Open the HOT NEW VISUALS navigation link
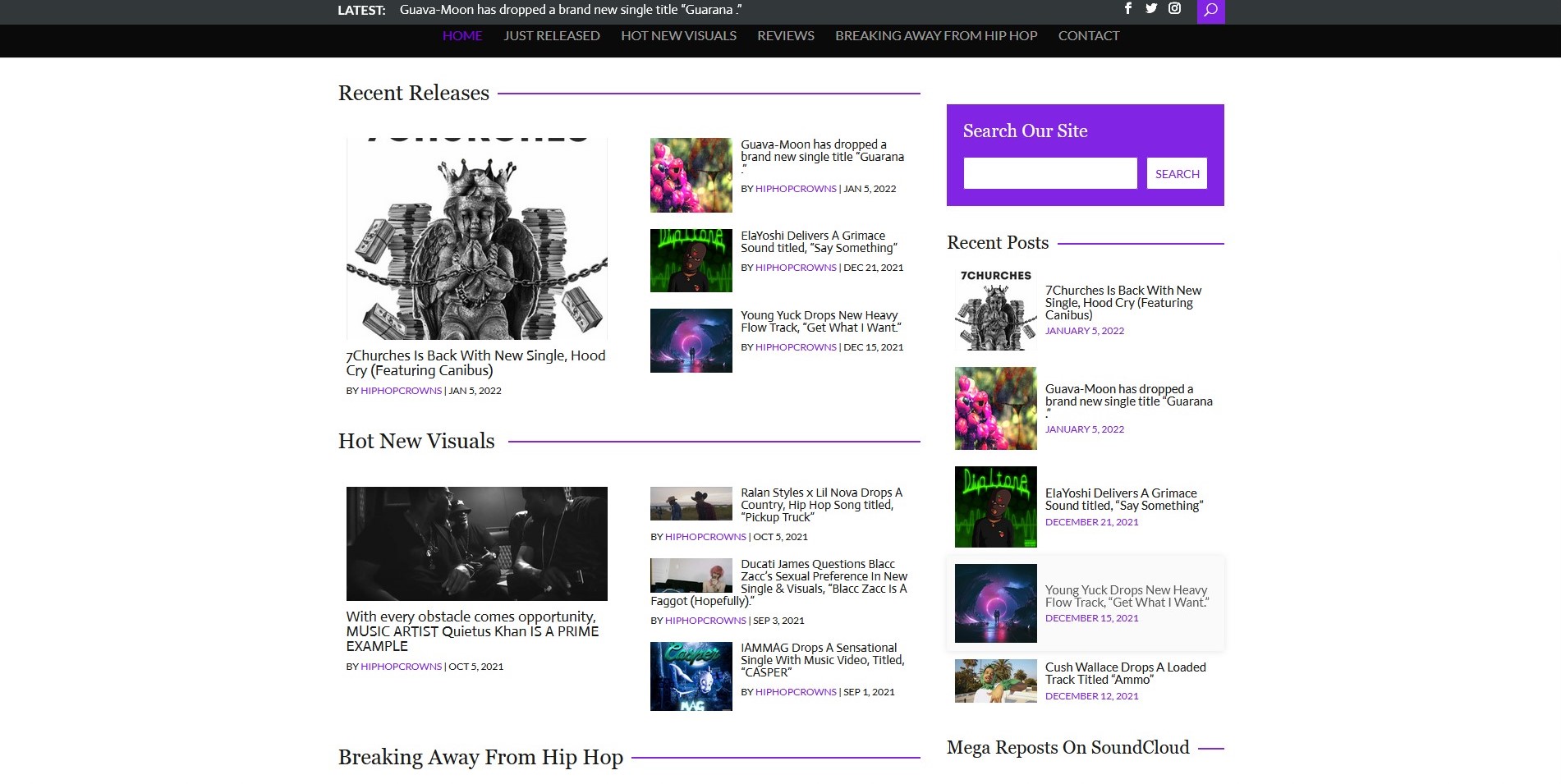This screenshot has width=1561, height=784. (677, 35)
